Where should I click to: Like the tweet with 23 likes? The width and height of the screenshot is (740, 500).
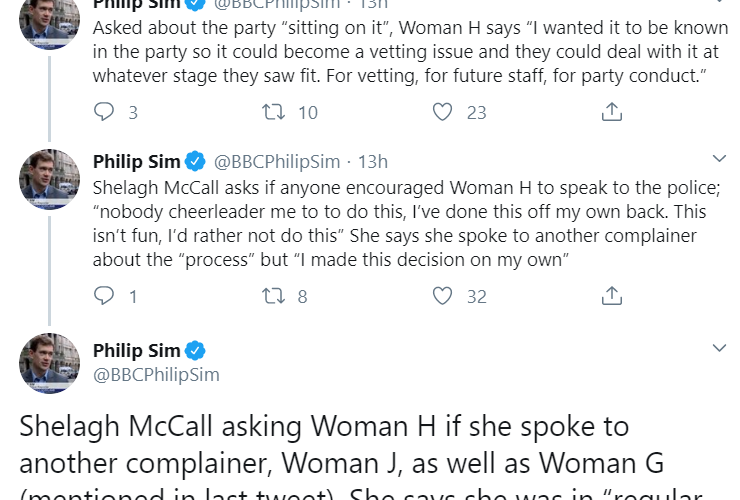[443, 112]
